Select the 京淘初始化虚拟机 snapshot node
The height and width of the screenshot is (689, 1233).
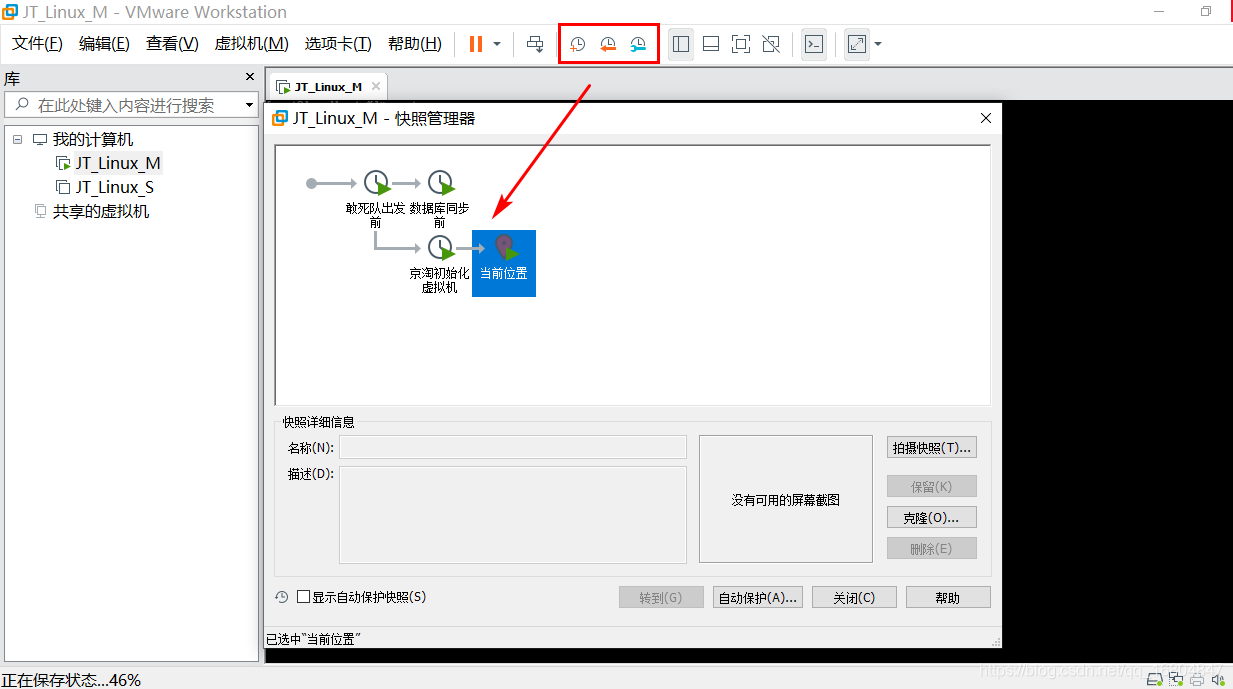tap(440, 264)
